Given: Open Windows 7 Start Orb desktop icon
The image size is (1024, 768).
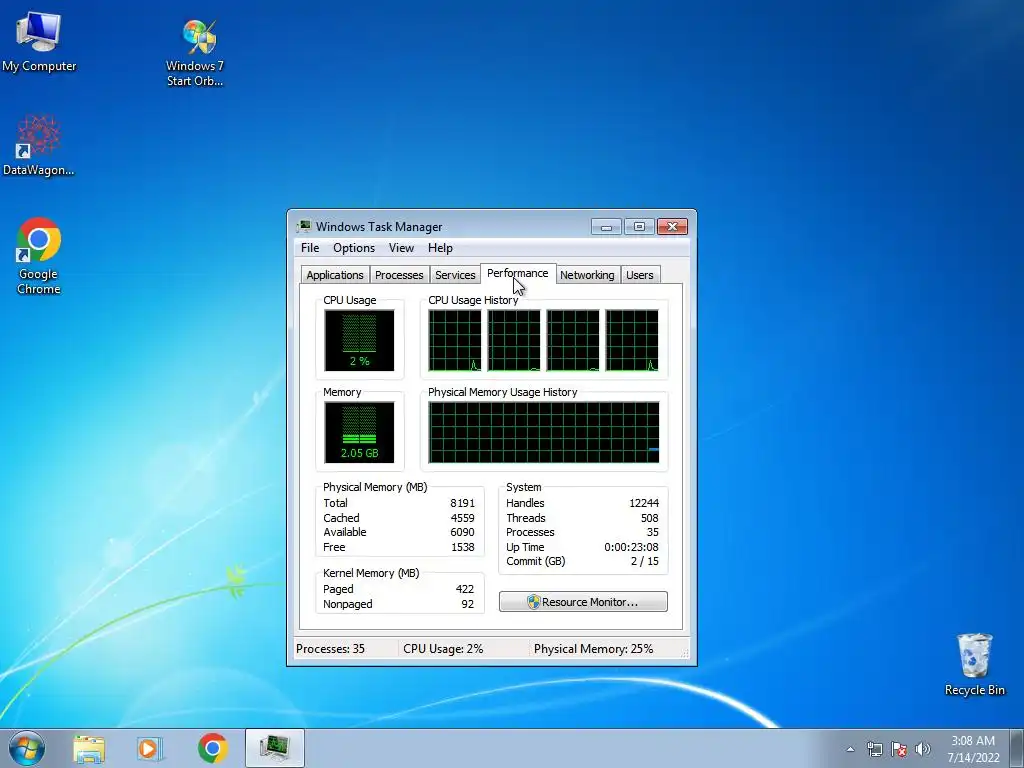Looking at the screenshot, I should pyautogui.click(x=195, y=52).
